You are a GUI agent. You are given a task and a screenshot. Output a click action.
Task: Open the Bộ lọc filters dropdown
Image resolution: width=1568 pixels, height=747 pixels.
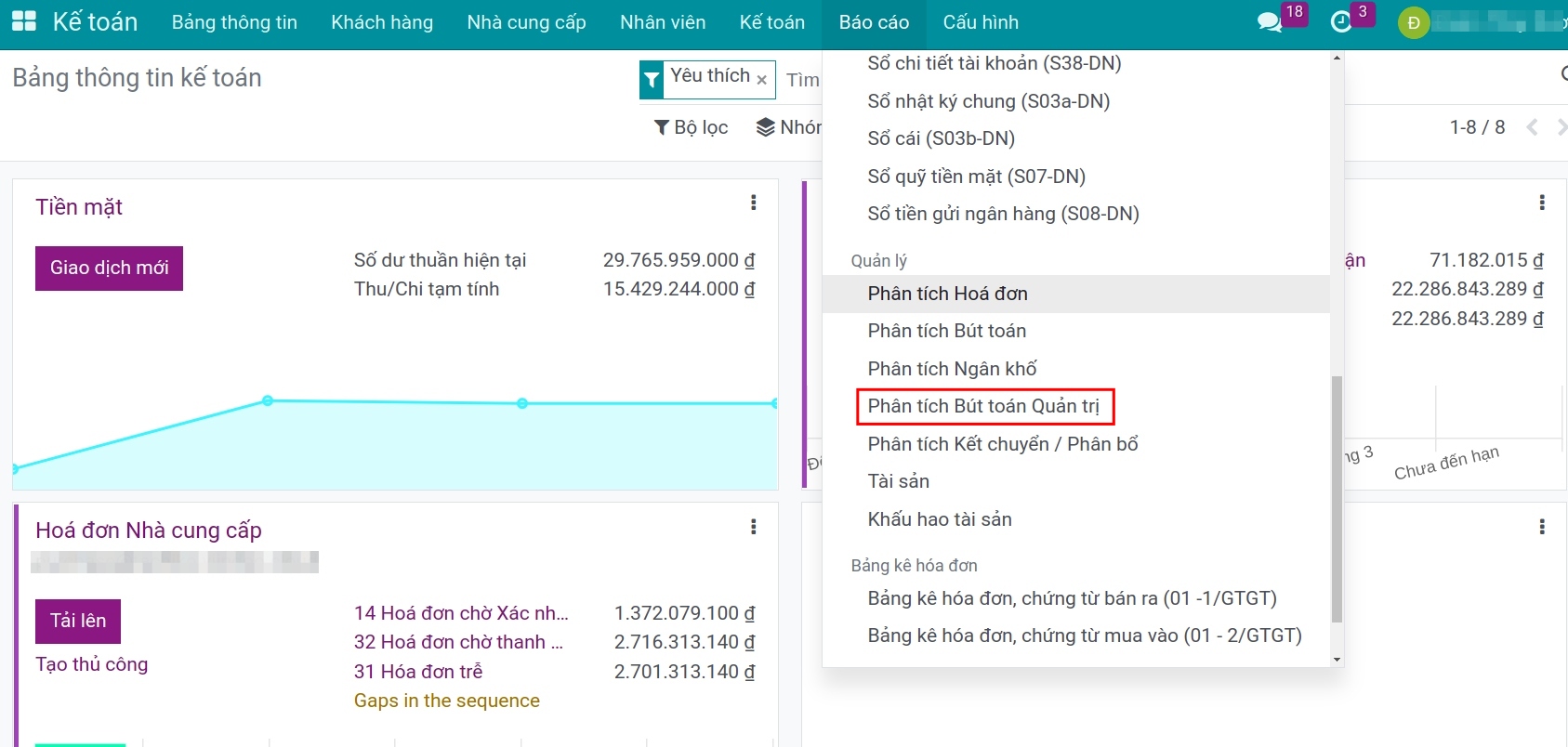click(x=691, y=127)
